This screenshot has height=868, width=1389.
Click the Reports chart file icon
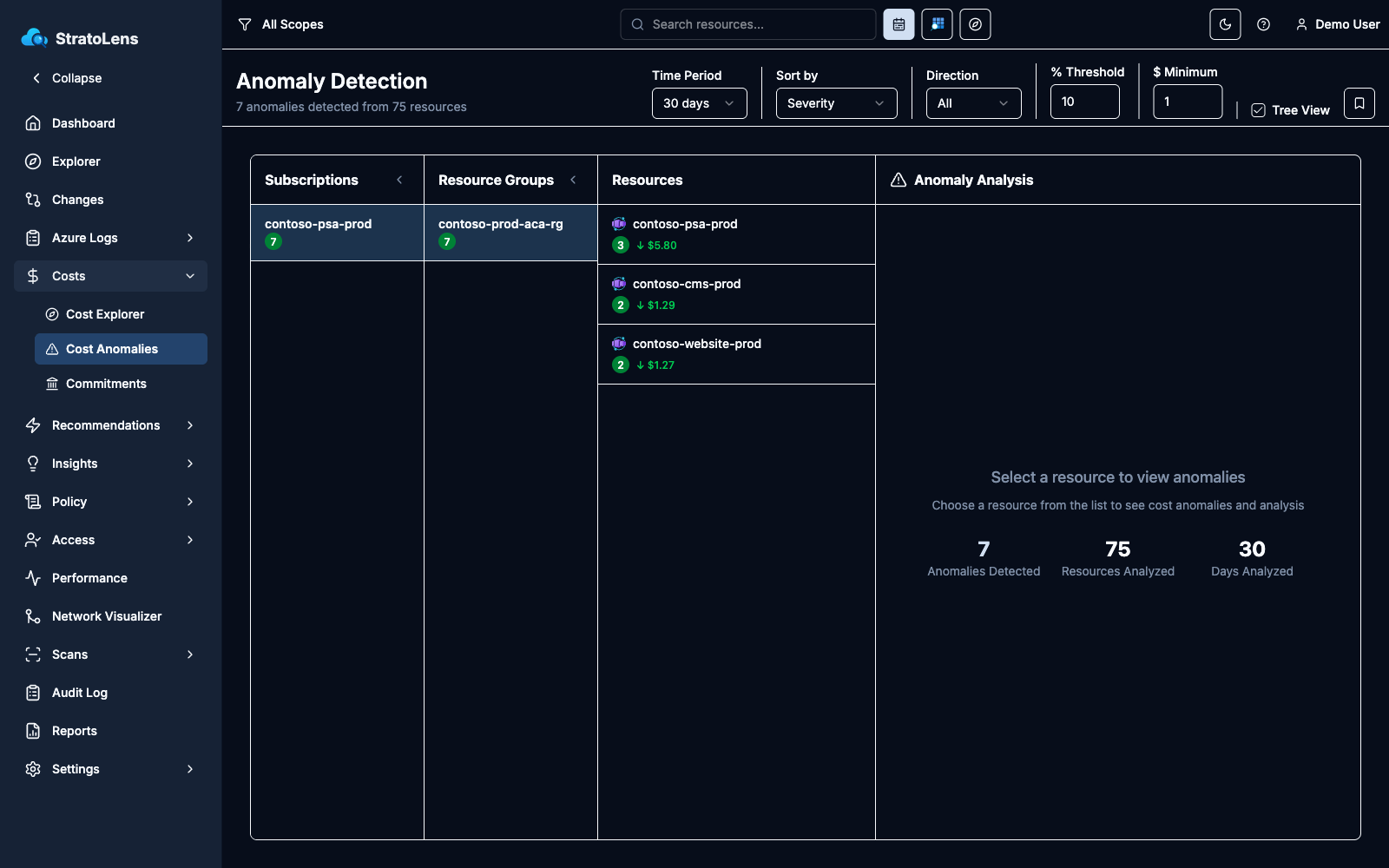tap(33, 731)
